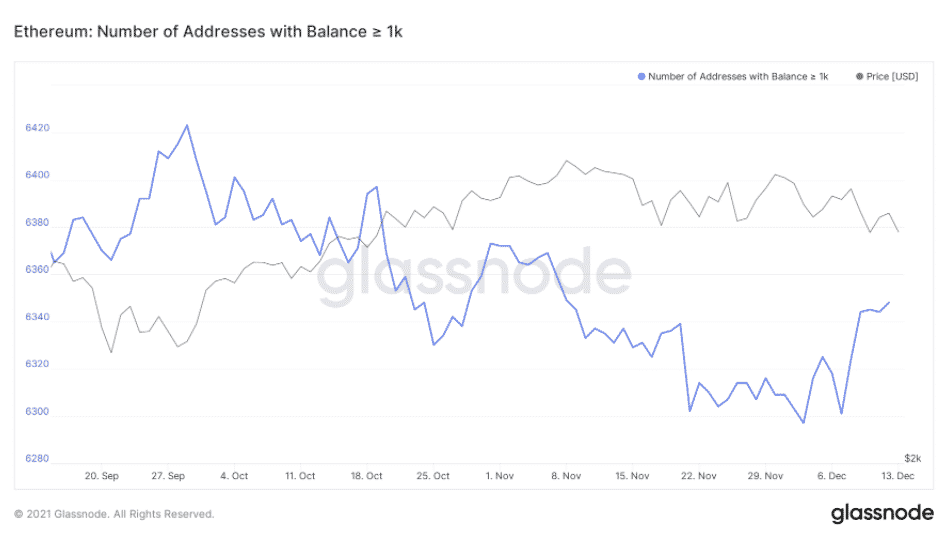
Task: Click the highest peak of the blue line
Action: tap(187, 126)
